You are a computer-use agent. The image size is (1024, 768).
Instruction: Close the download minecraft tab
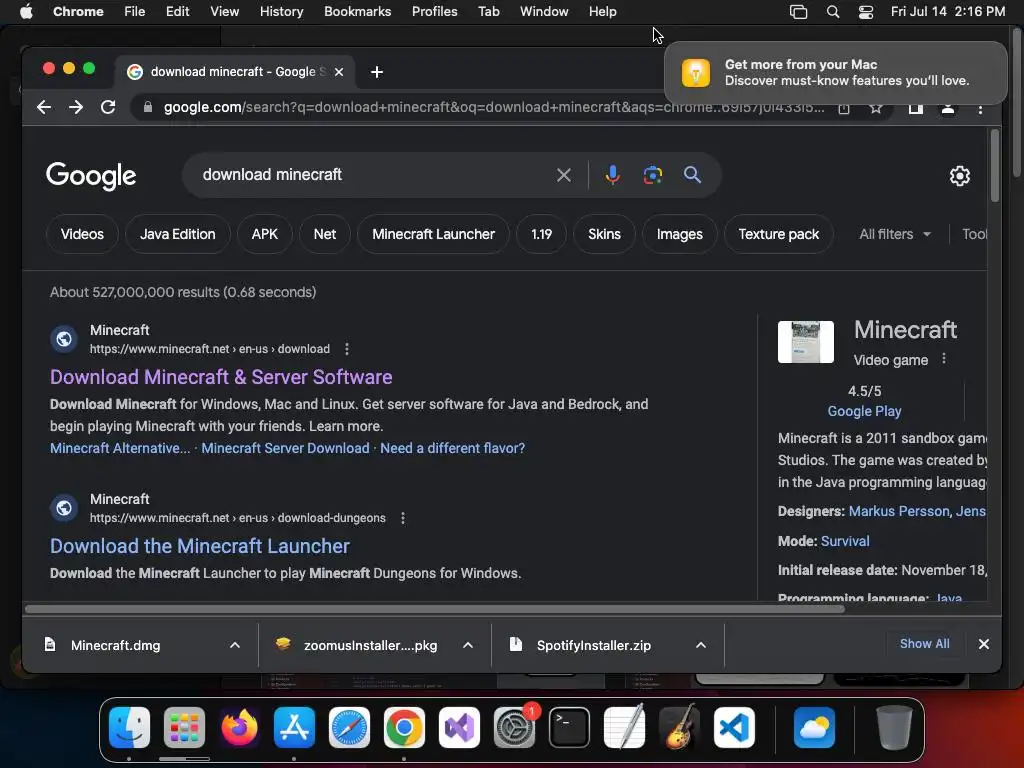(339, 72)
